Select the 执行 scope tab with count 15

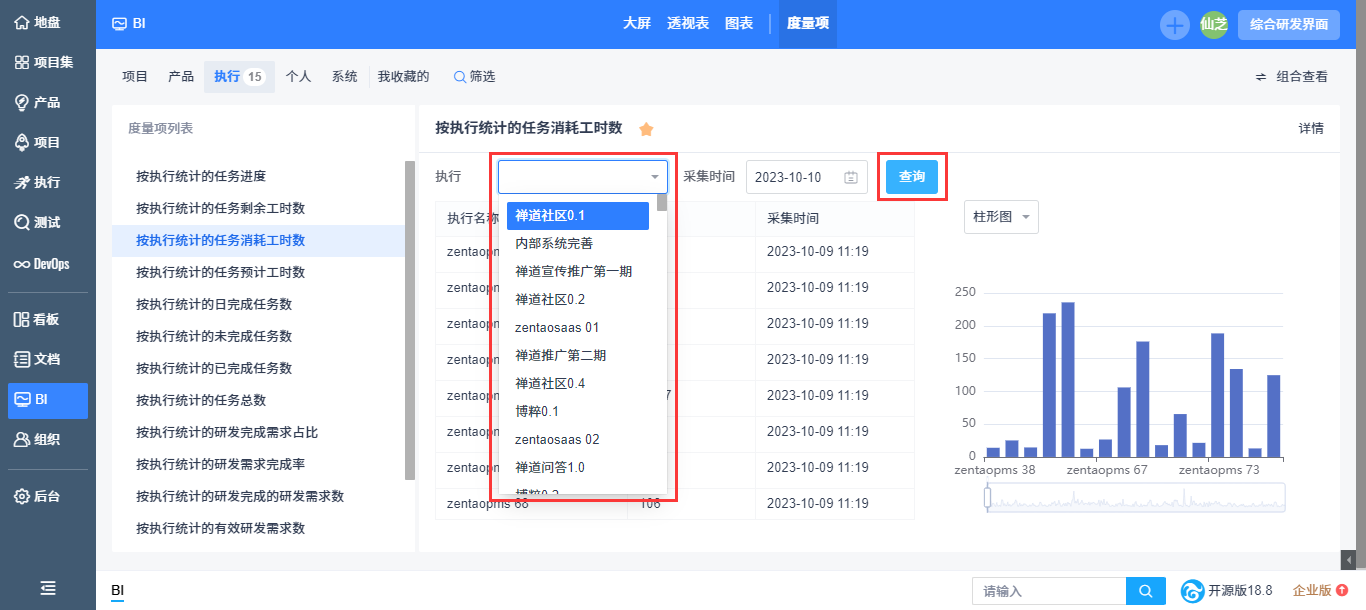coord(240,77)
